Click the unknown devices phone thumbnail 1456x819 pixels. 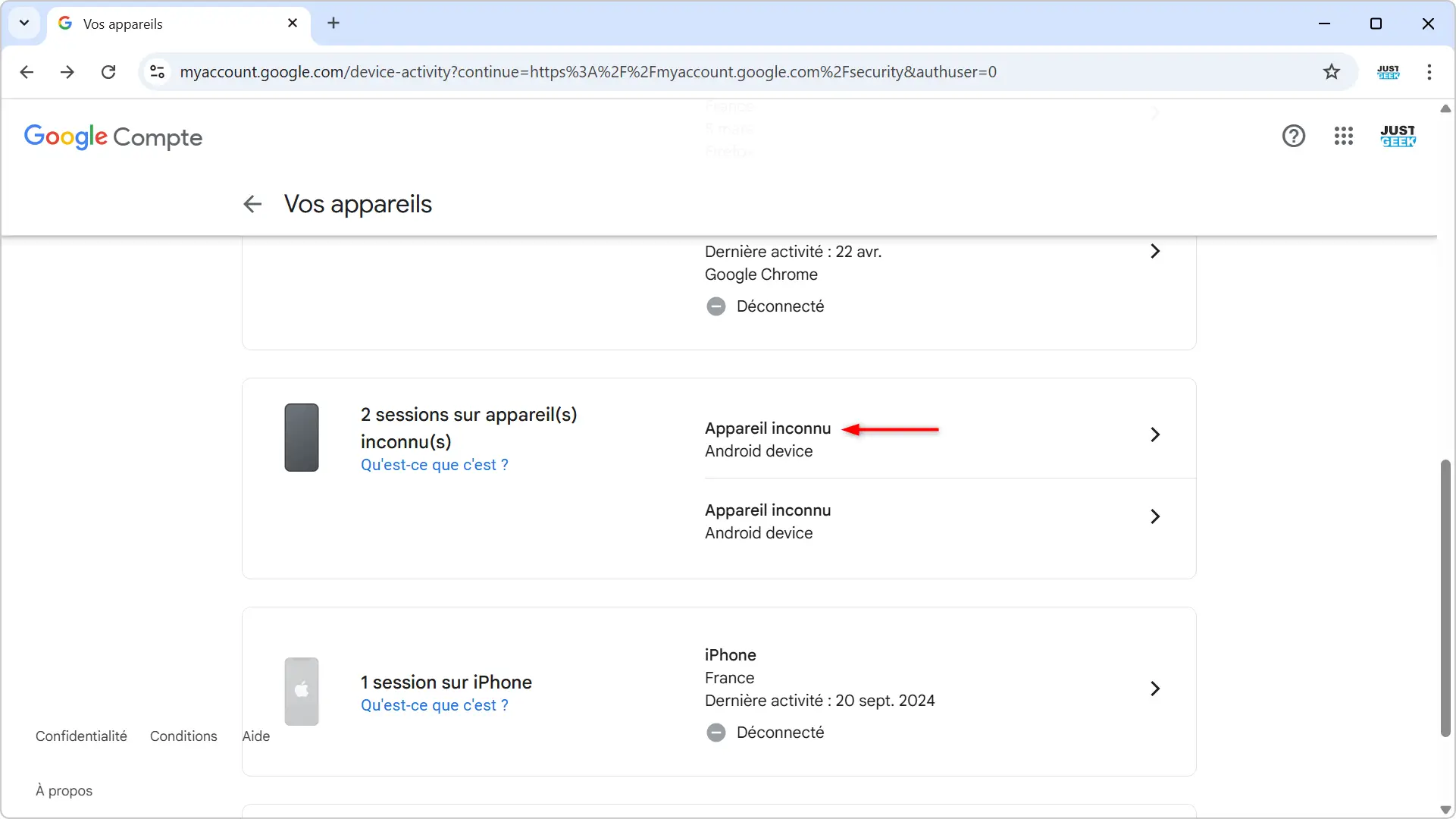coord(302,438)
